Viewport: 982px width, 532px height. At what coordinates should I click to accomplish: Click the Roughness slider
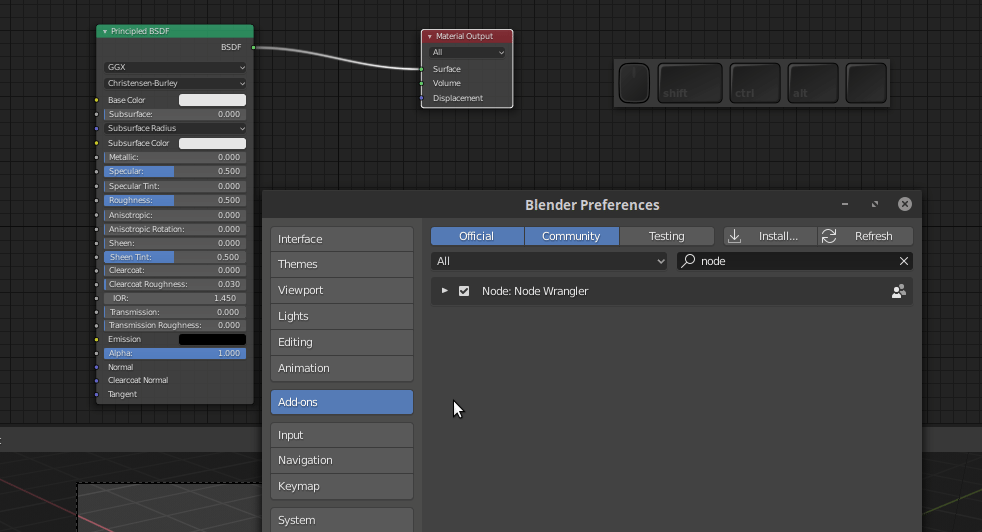(x=175, y=201)
